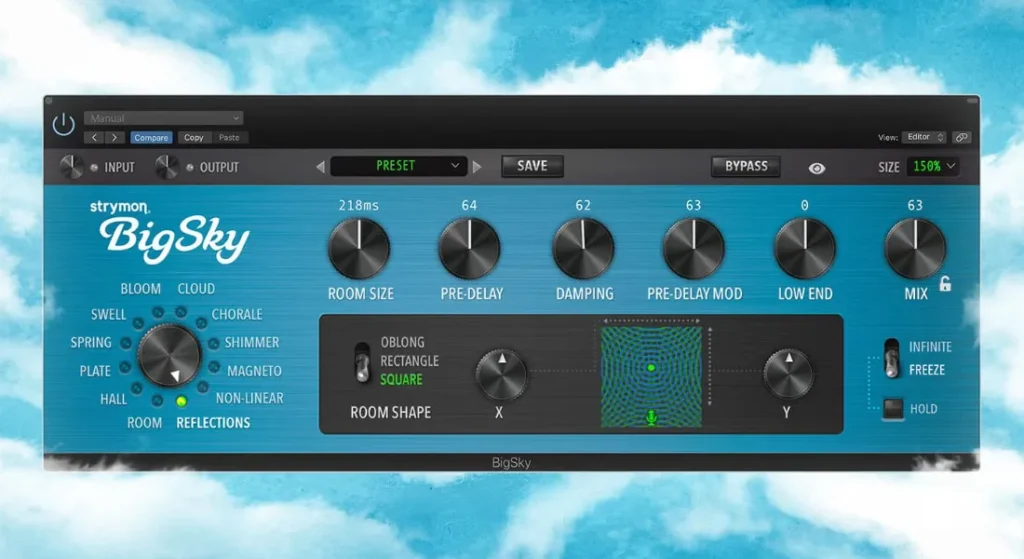The height and width of the screenshot is (559, 1024).
Task: Flip the ROOM SHAPE toggle switch
Action: tap(362, 362)
